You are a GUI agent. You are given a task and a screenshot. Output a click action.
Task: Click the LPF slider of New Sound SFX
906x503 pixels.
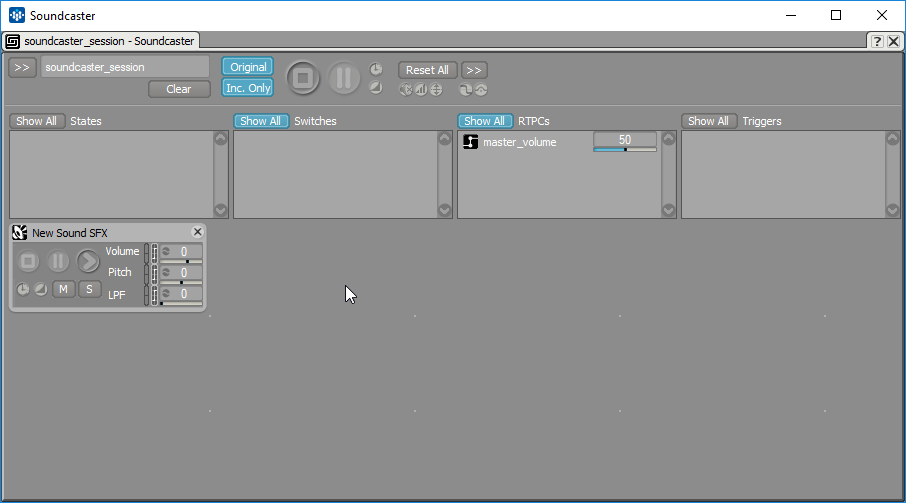coord(181,303)
